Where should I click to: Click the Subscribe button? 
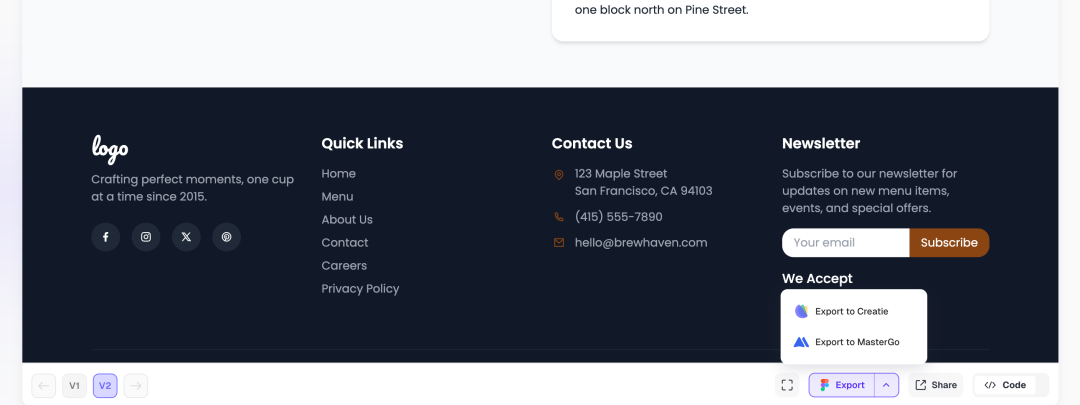pyautogui.click(x=949, y=242)
